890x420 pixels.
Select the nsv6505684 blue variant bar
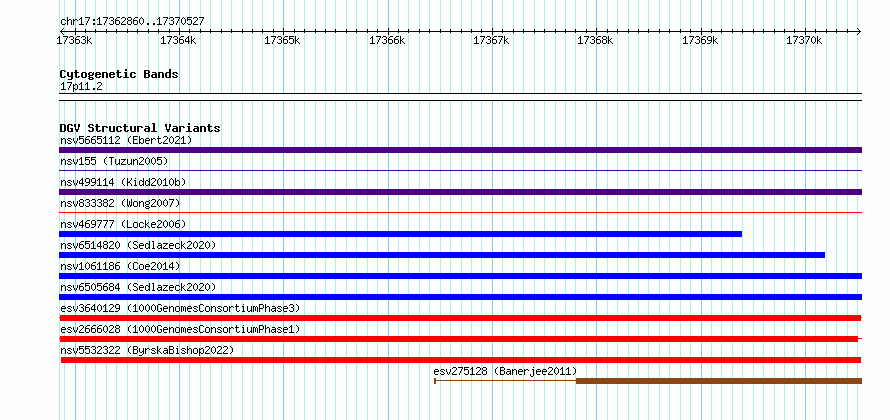(460, 297)
